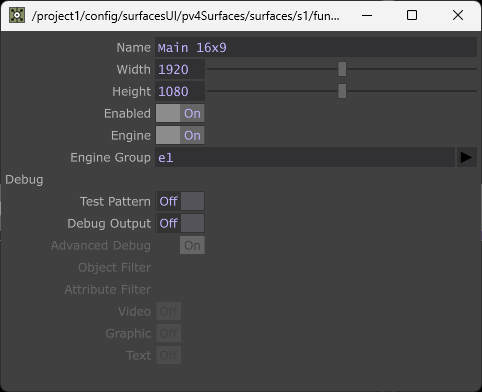The image size is (482, 392).
Task: Click the Debug section header
Action: (24, 180)
